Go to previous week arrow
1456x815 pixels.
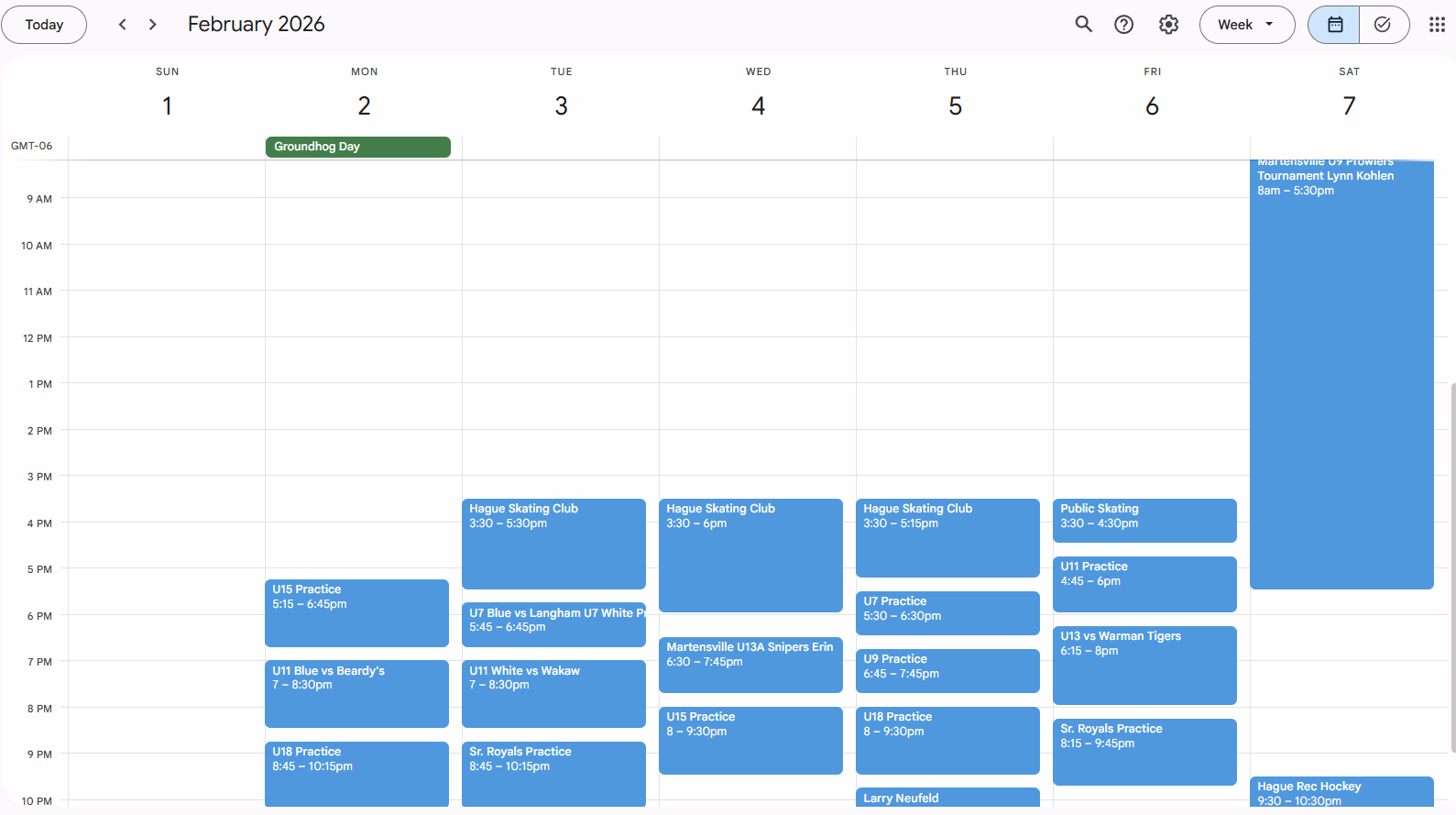coord(123,25)
